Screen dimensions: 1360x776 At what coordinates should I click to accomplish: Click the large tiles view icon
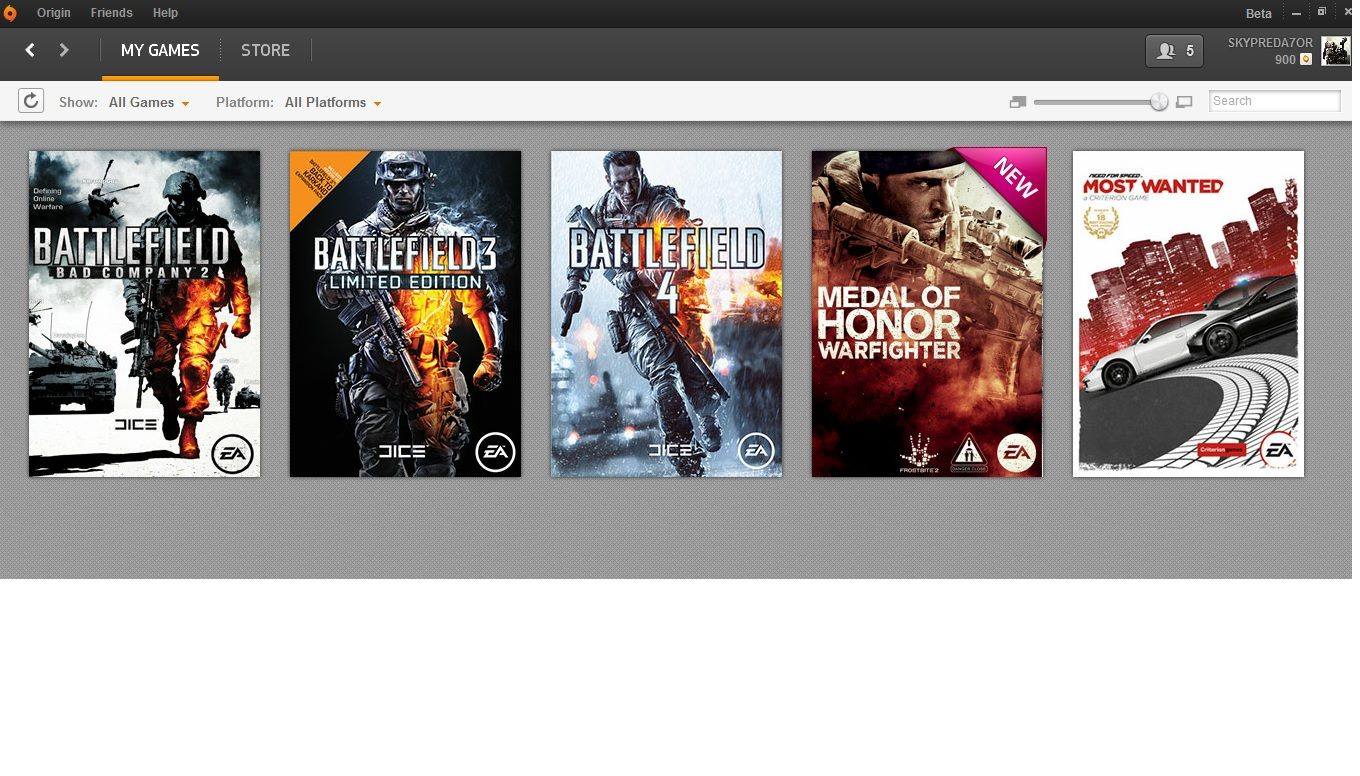pyautogui.click(x=1184, y=102)
